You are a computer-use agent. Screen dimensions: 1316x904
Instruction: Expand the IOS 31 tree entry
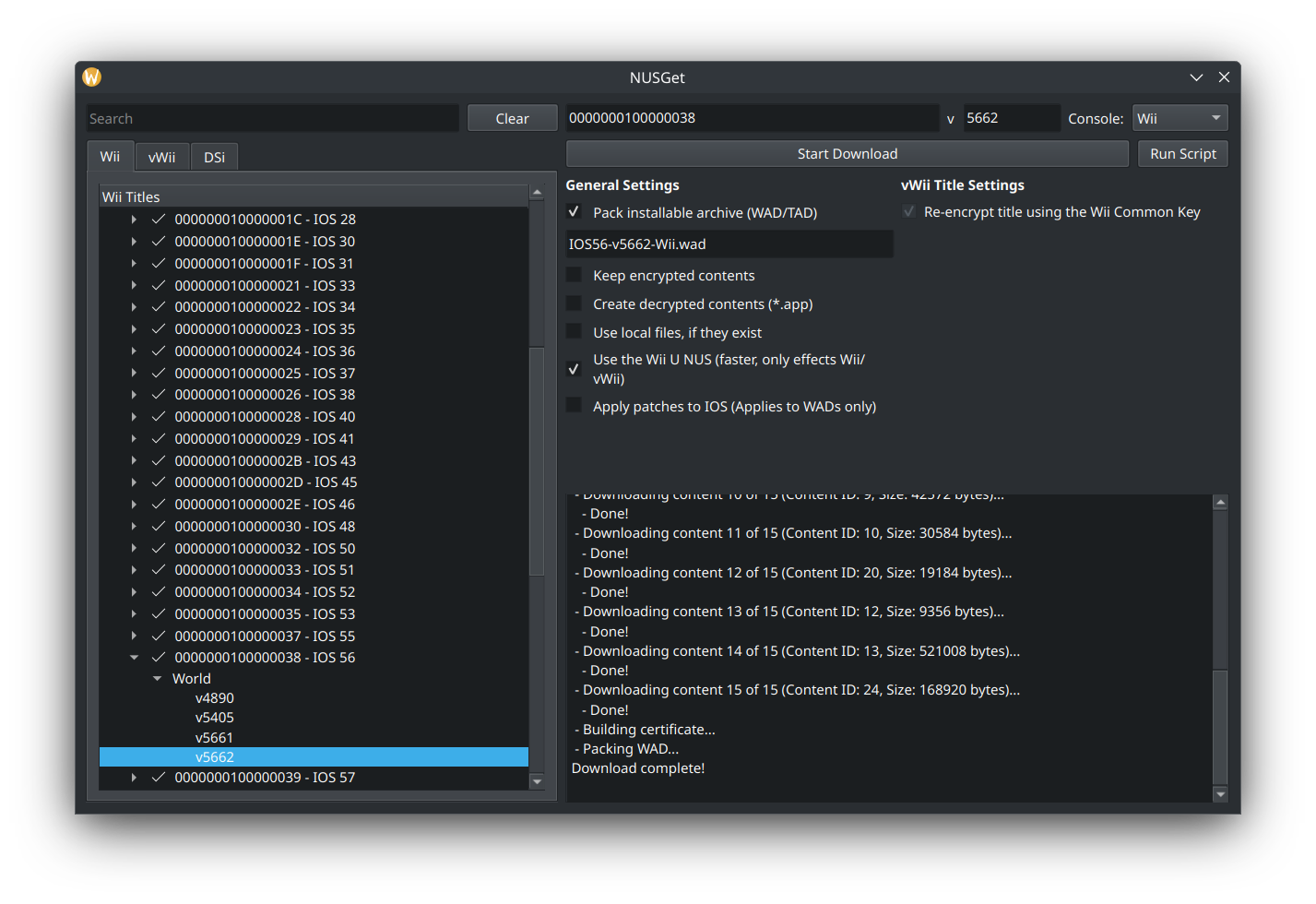point(134,264)
